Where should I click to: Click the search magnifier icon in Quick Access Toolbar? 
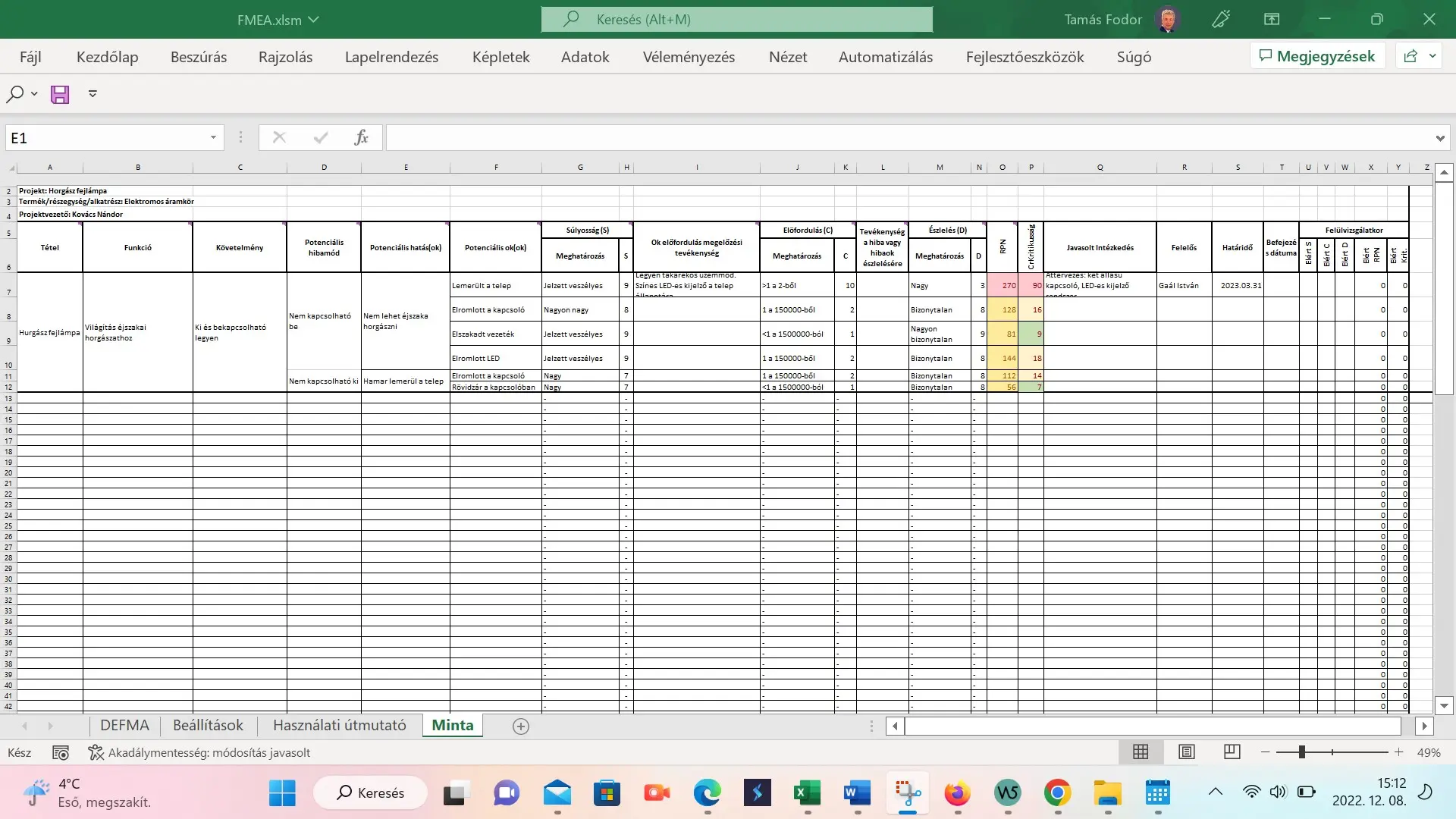coord(15,93)
